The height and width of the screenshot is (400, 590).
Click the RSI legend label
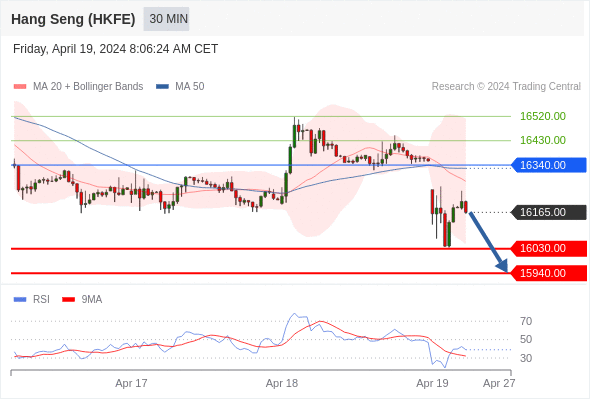[41, 300]
